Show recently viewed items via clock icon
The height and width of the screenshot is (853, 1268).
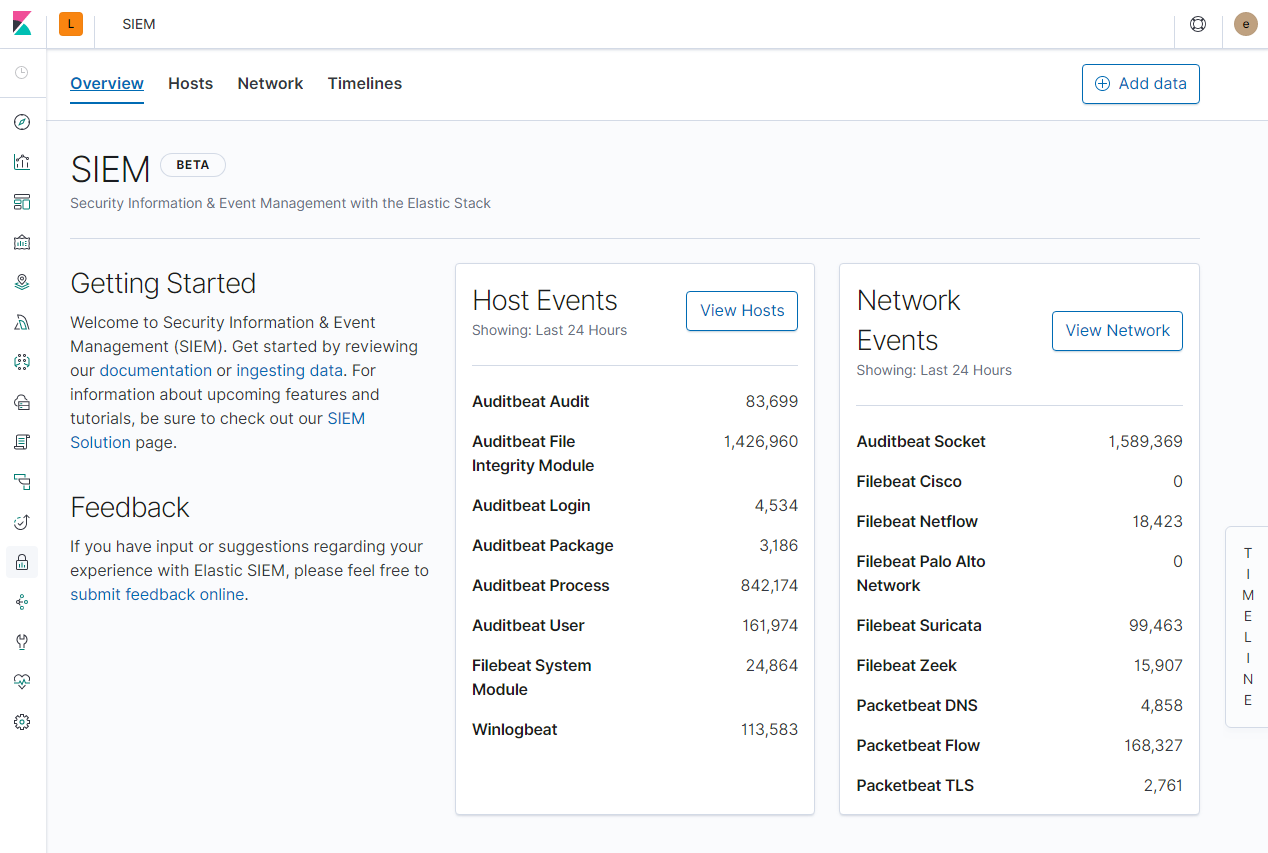(x=22, y=71)
